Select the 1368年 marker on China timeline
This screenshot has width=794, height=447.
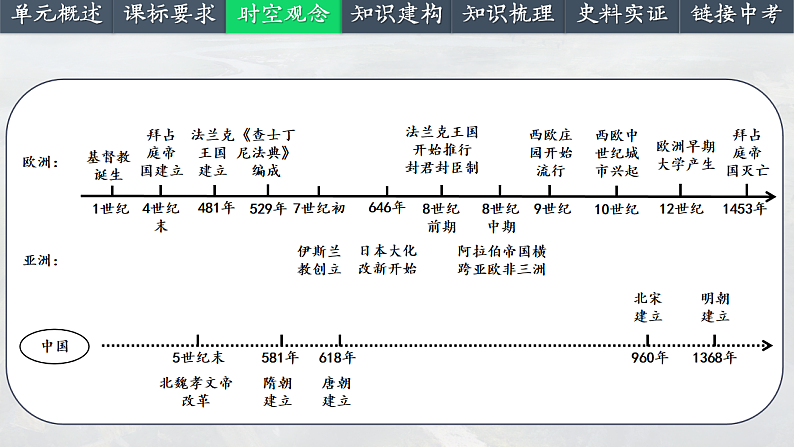(x=714, y=357)
